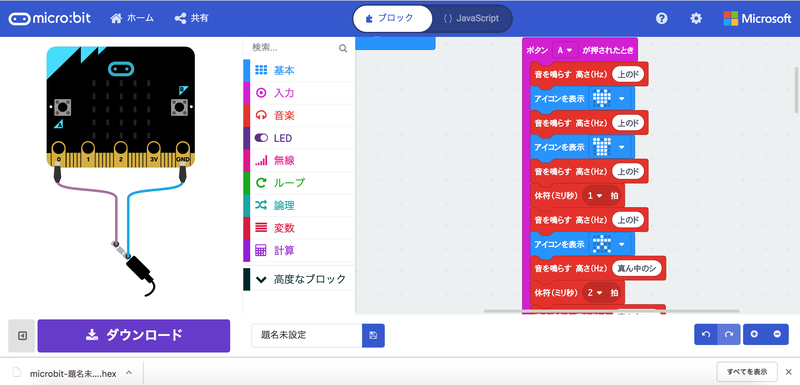
Task: Open the heart icon dropdown
Action: 610,98
